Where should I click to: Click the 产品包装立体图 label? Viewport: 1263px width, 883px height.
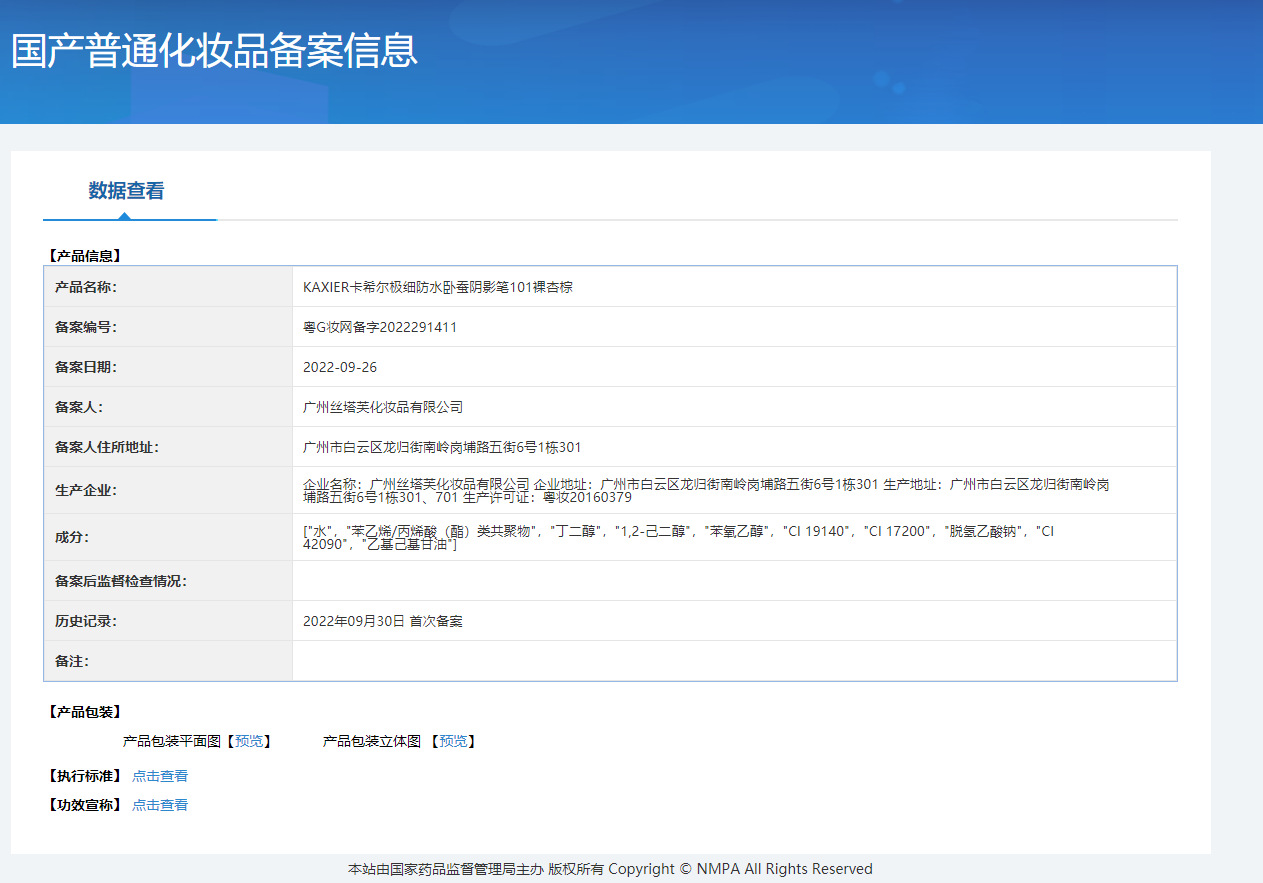(x=372, y=741)
